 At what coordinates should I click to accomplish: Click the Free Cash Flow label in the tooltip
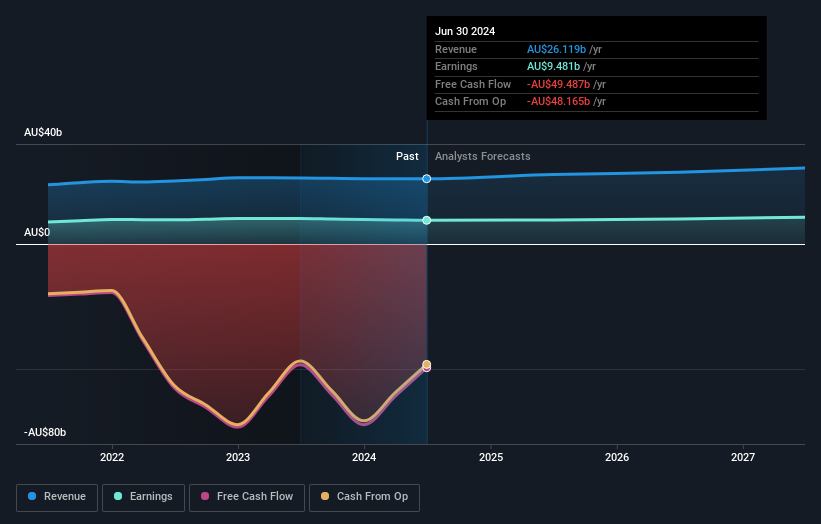pos(473,84)
